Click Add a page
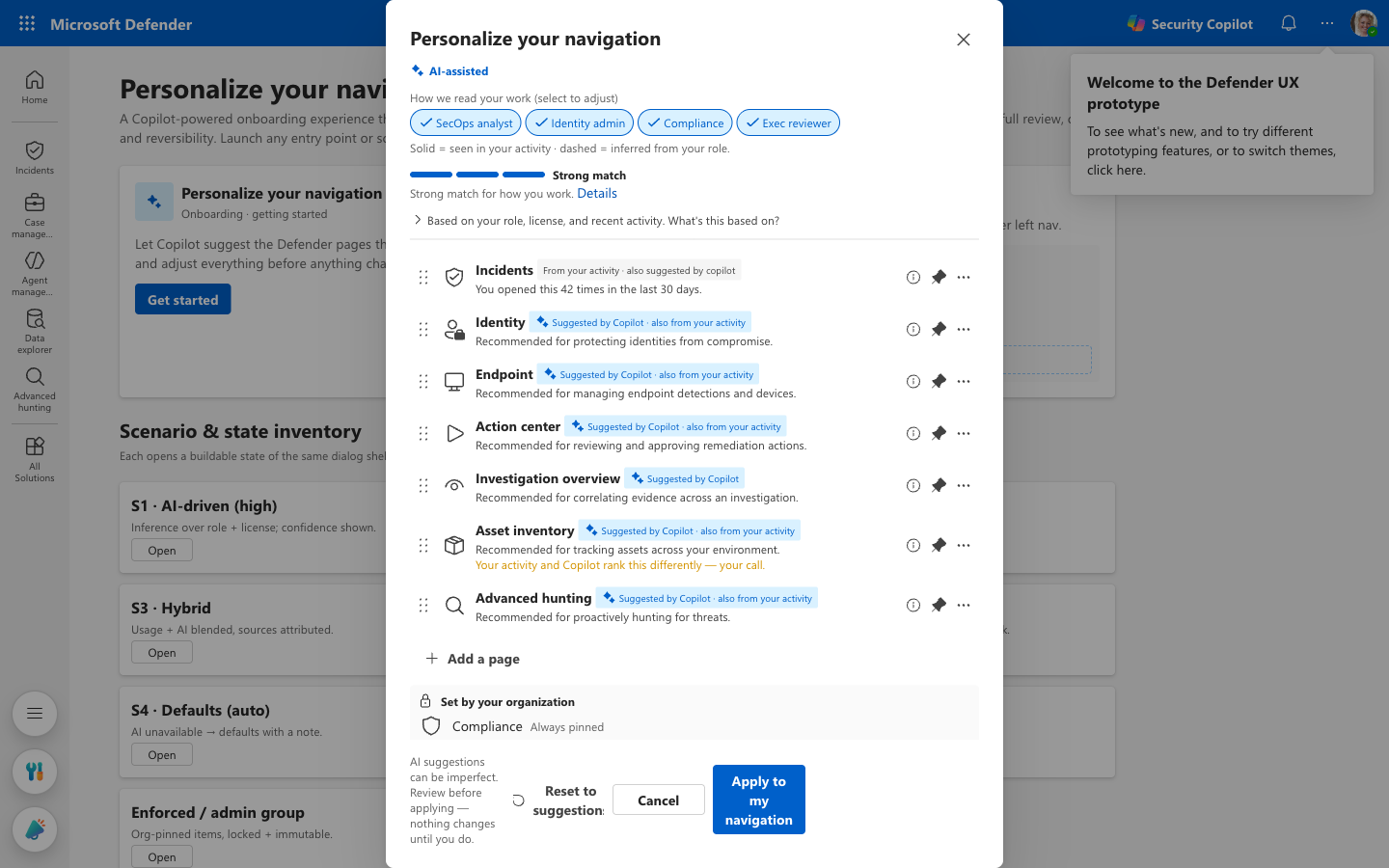The width and height of the screenshot is (1389, 868). click(x=473, y=659)
